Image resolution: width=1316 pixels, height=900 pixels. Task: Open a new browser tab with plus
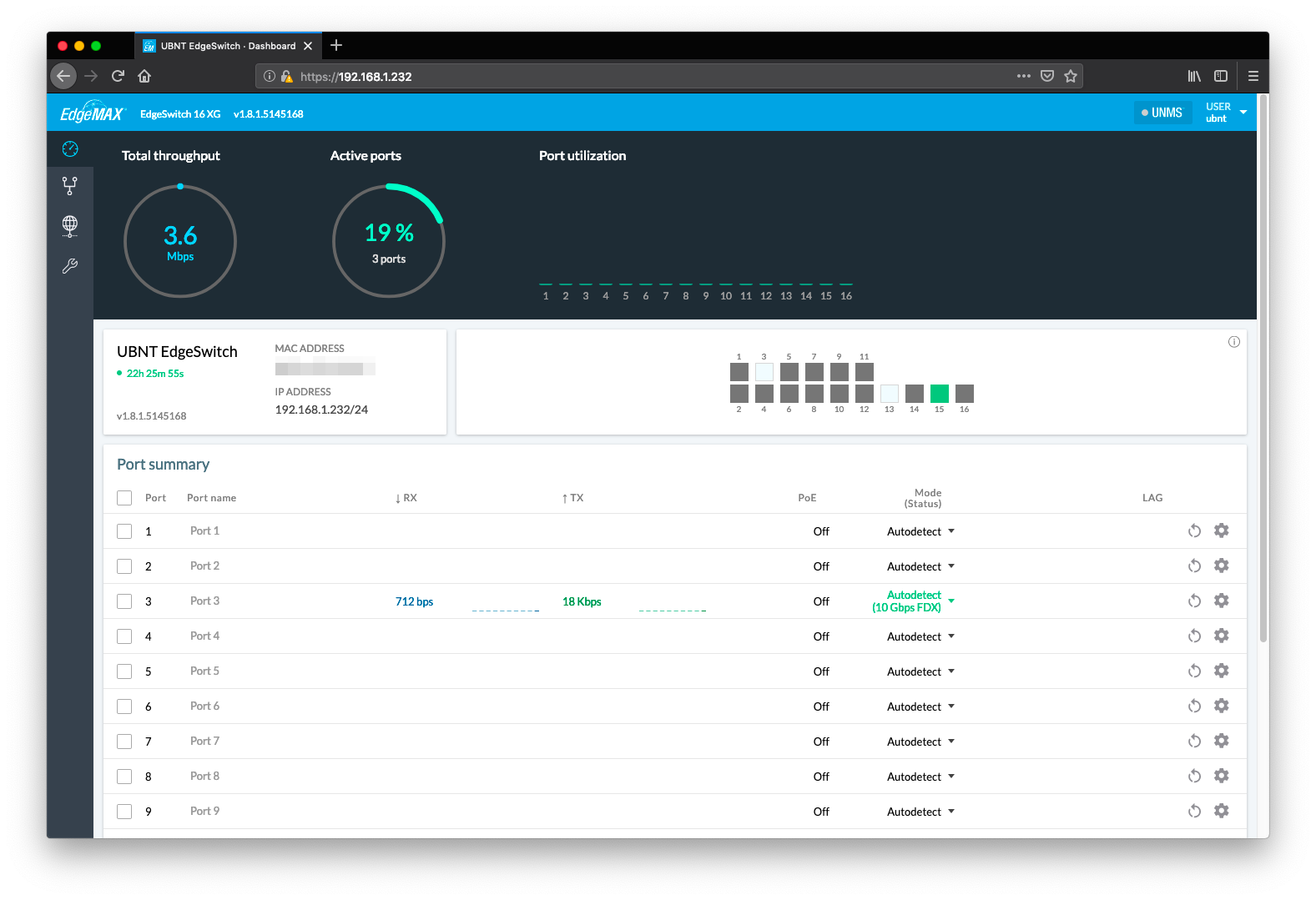pyautogui.click(x=336, y=45)
